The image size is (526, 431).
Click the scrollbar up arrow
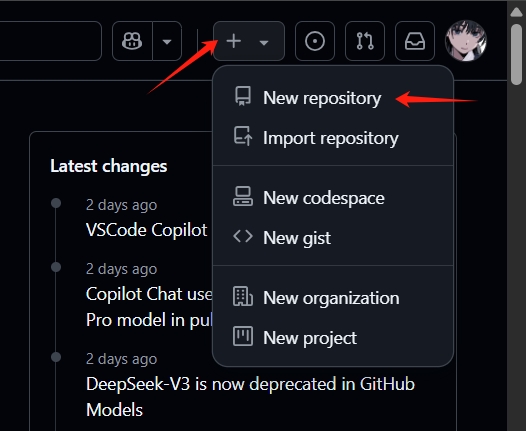point(516,12)
